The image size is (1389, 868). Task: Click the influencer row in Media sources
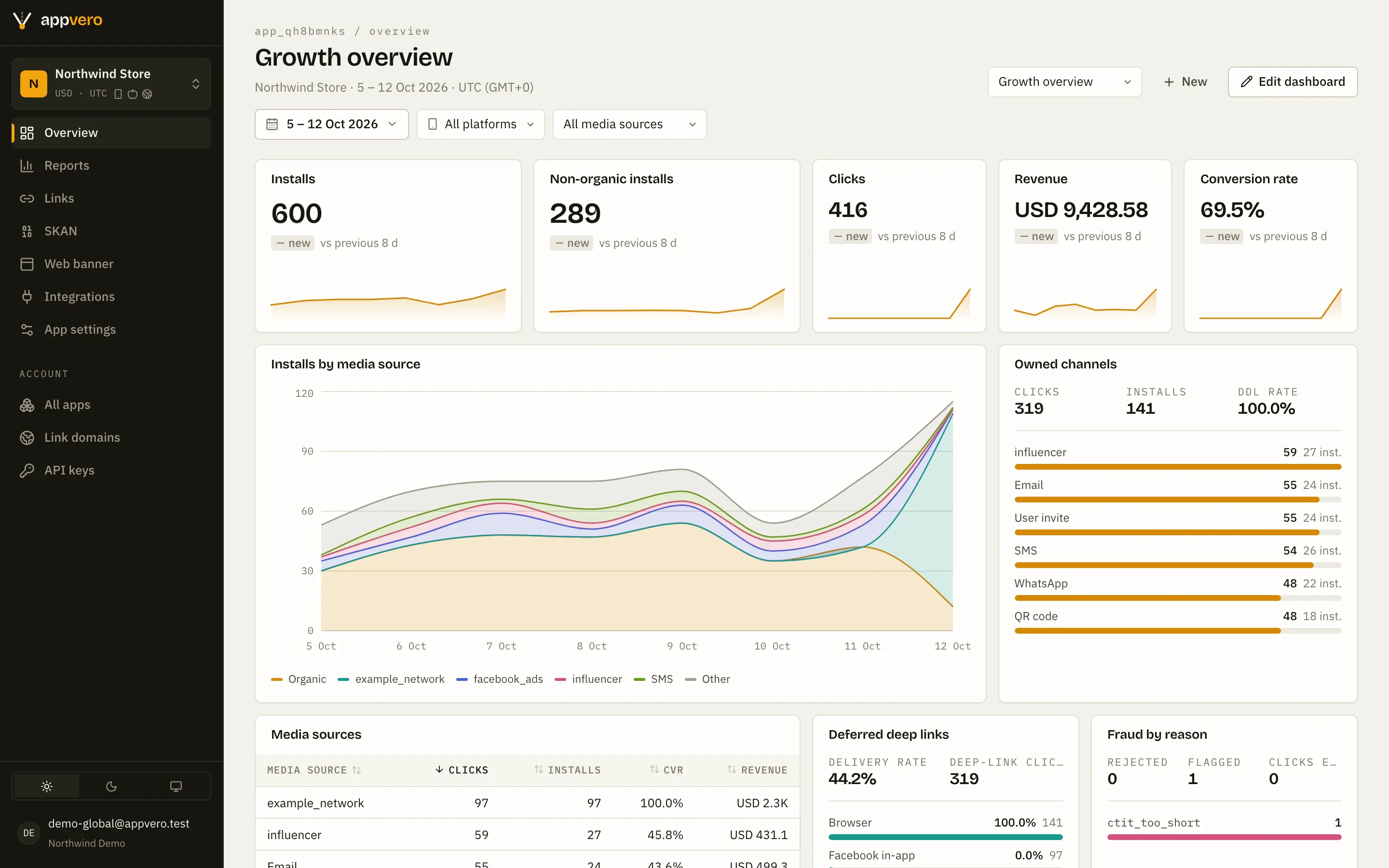pyautogui.click(x=528, y=835)
